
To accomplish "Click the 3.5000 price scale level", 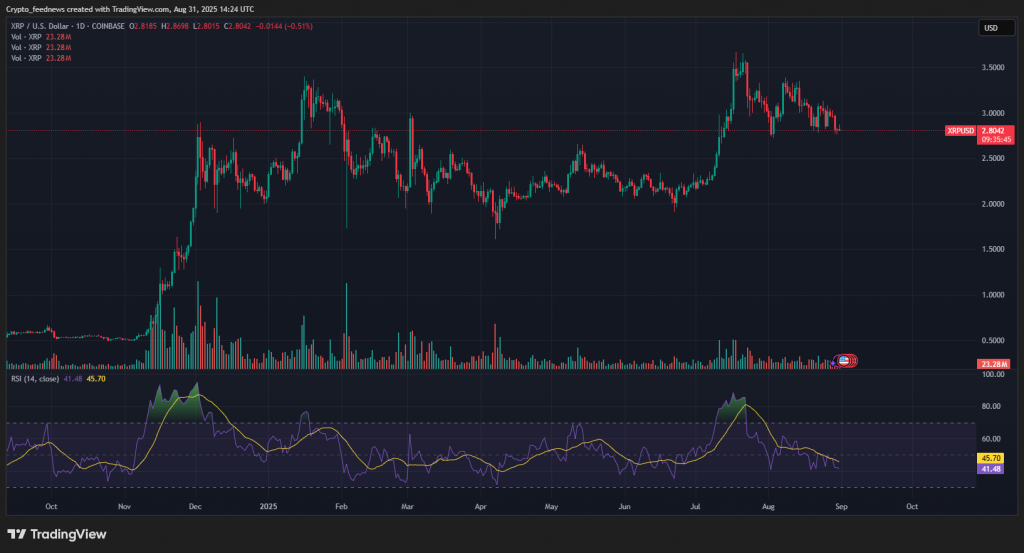I will [995, 68].
